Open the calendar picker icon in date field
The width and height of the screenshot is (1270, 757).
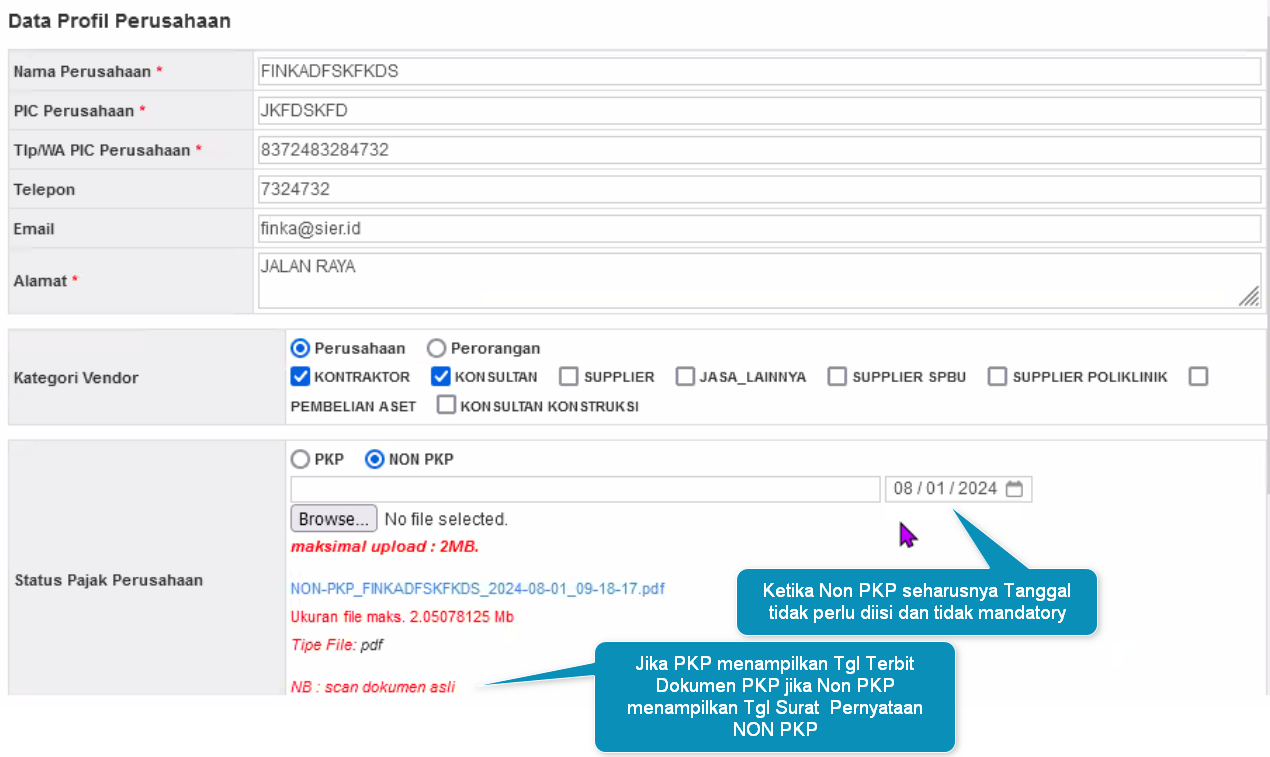[1014, 489]
